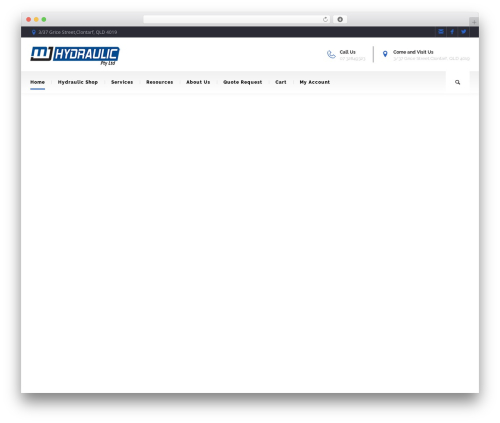Close the browser window with red button
Viewport: 500px width, 423px height.
coord(29,19)
